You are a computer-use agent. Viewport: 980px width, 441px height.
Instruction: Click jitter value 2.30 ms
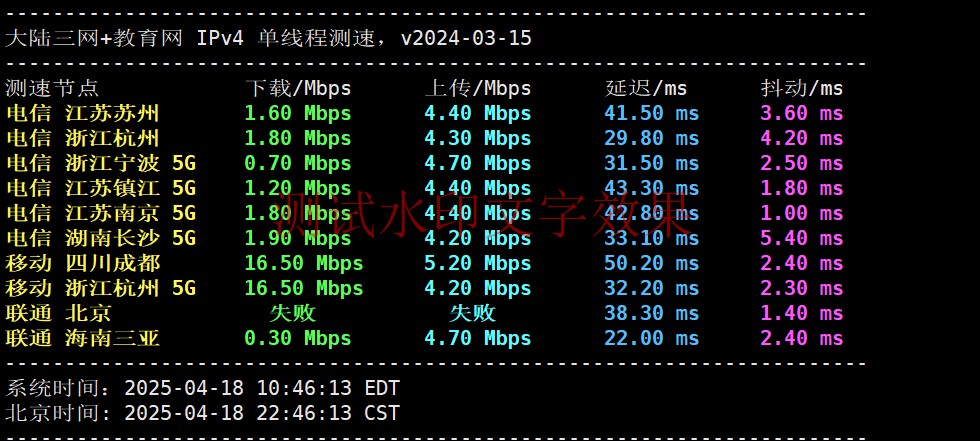[x=802, y=288]
